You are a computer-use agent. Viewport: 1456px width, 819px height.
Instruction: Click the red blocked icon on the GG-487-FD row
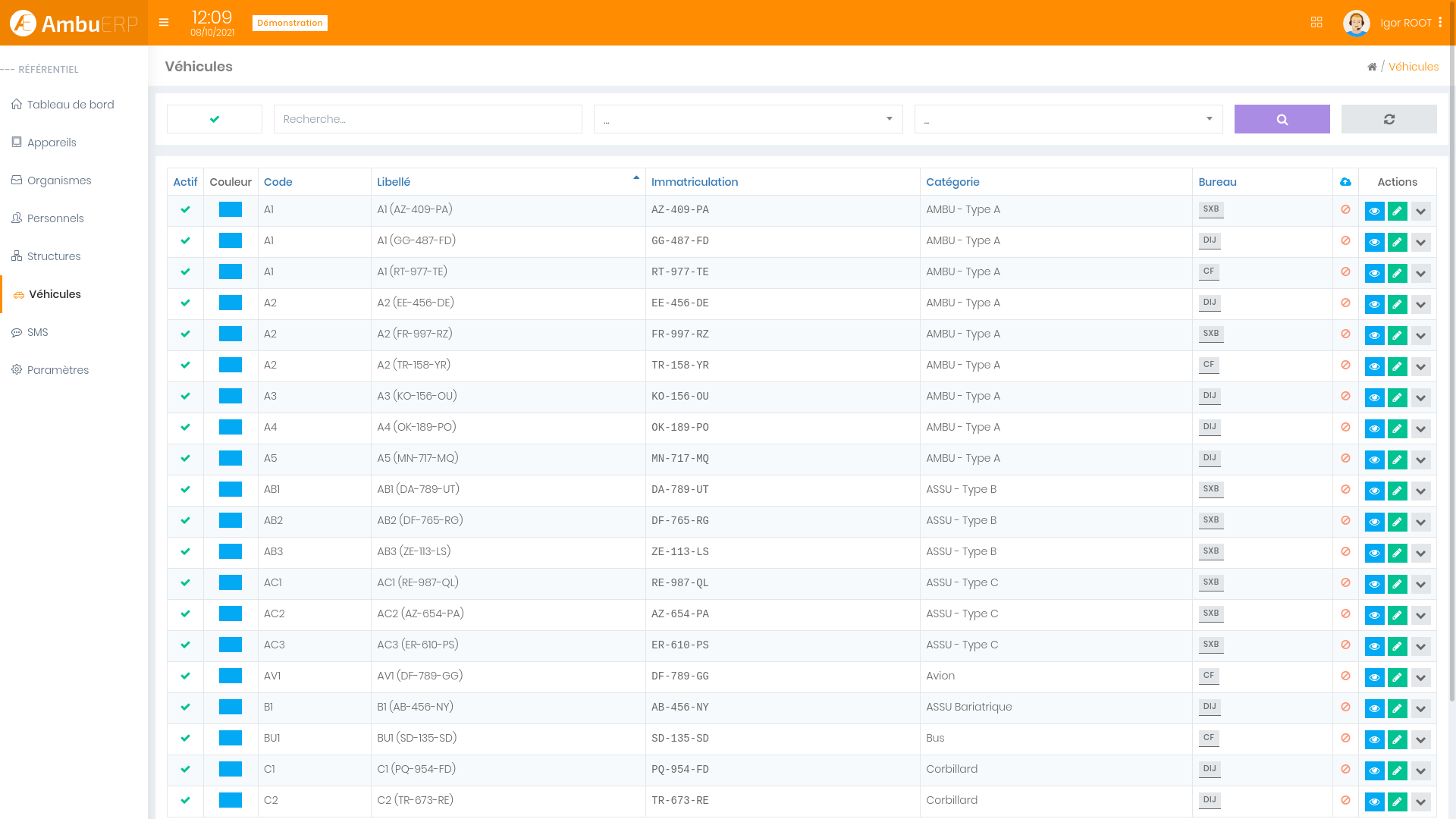pyautogui.click(x=1345, y=240)
